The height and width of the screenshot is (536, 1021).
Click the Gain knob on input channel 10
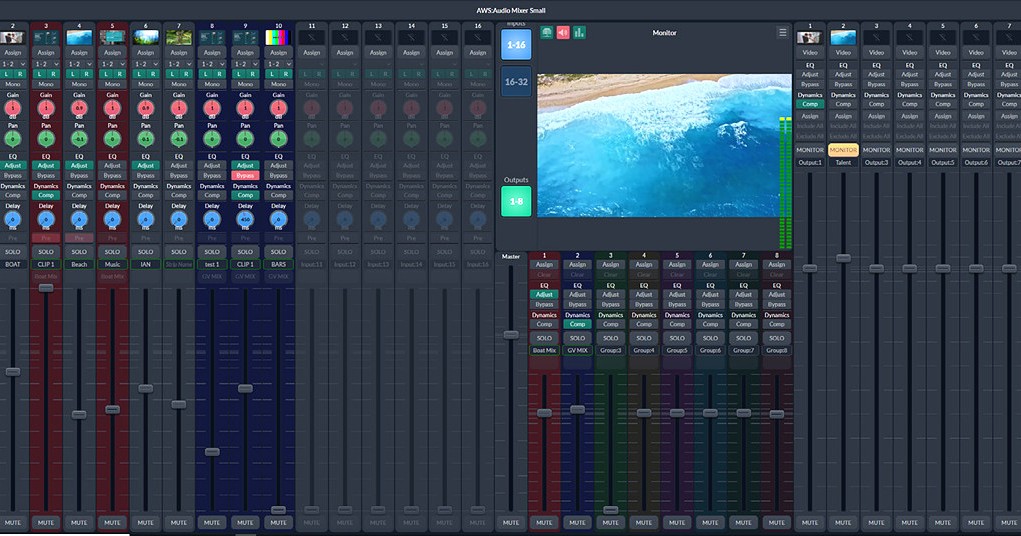[x=278, y=108]
